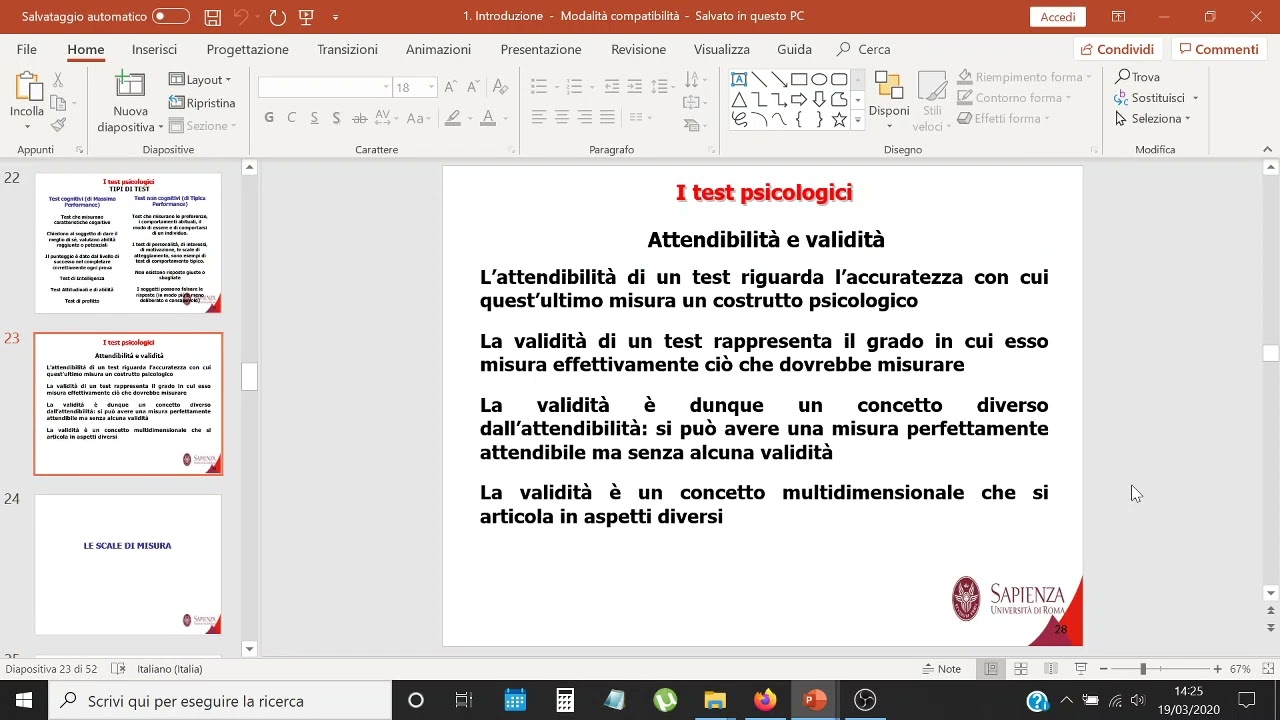Image resolution: width=1280 pixels, height=720 pixels.
Task: Fit slide to window icon
Action: (x=1269, y=669)
